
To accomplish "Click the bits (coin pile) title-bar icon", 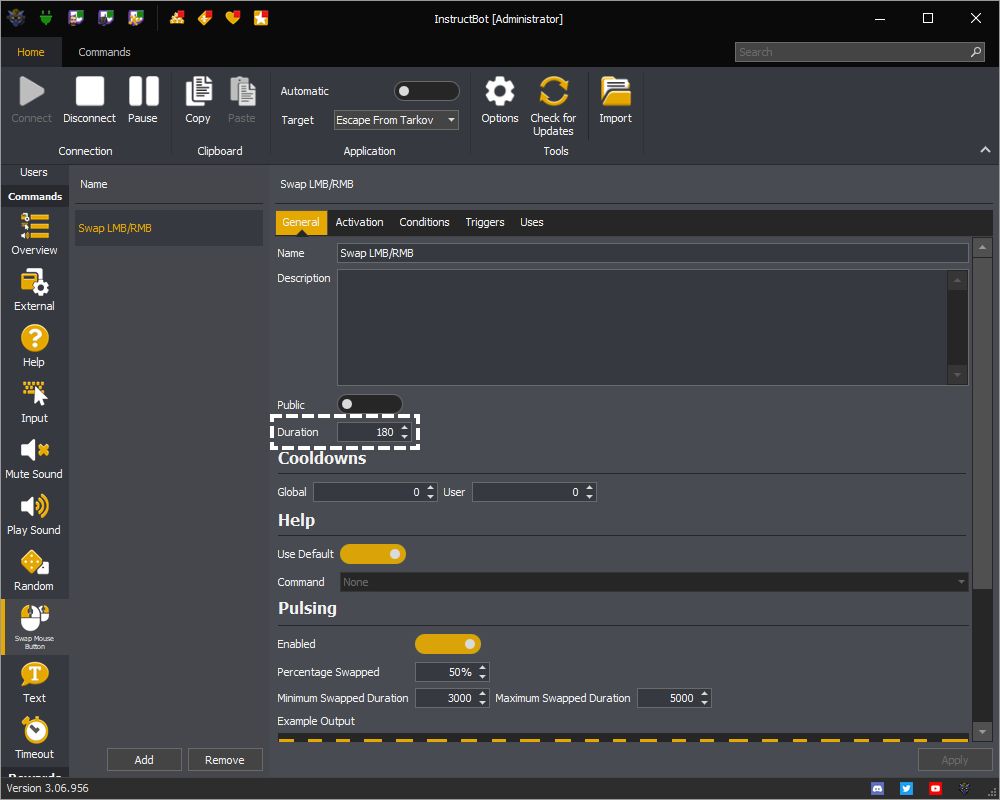I will (177, 18).
